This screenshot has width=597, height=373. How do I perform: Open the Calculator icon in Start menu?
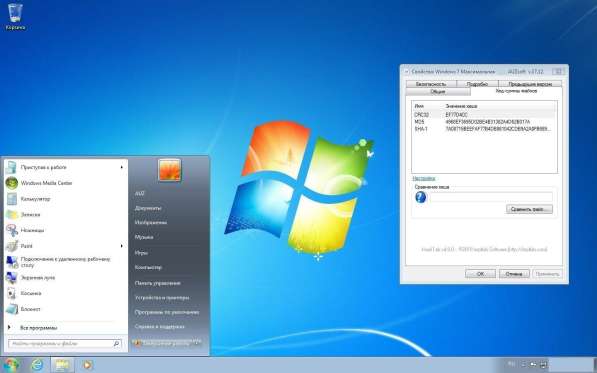[11, 199]
